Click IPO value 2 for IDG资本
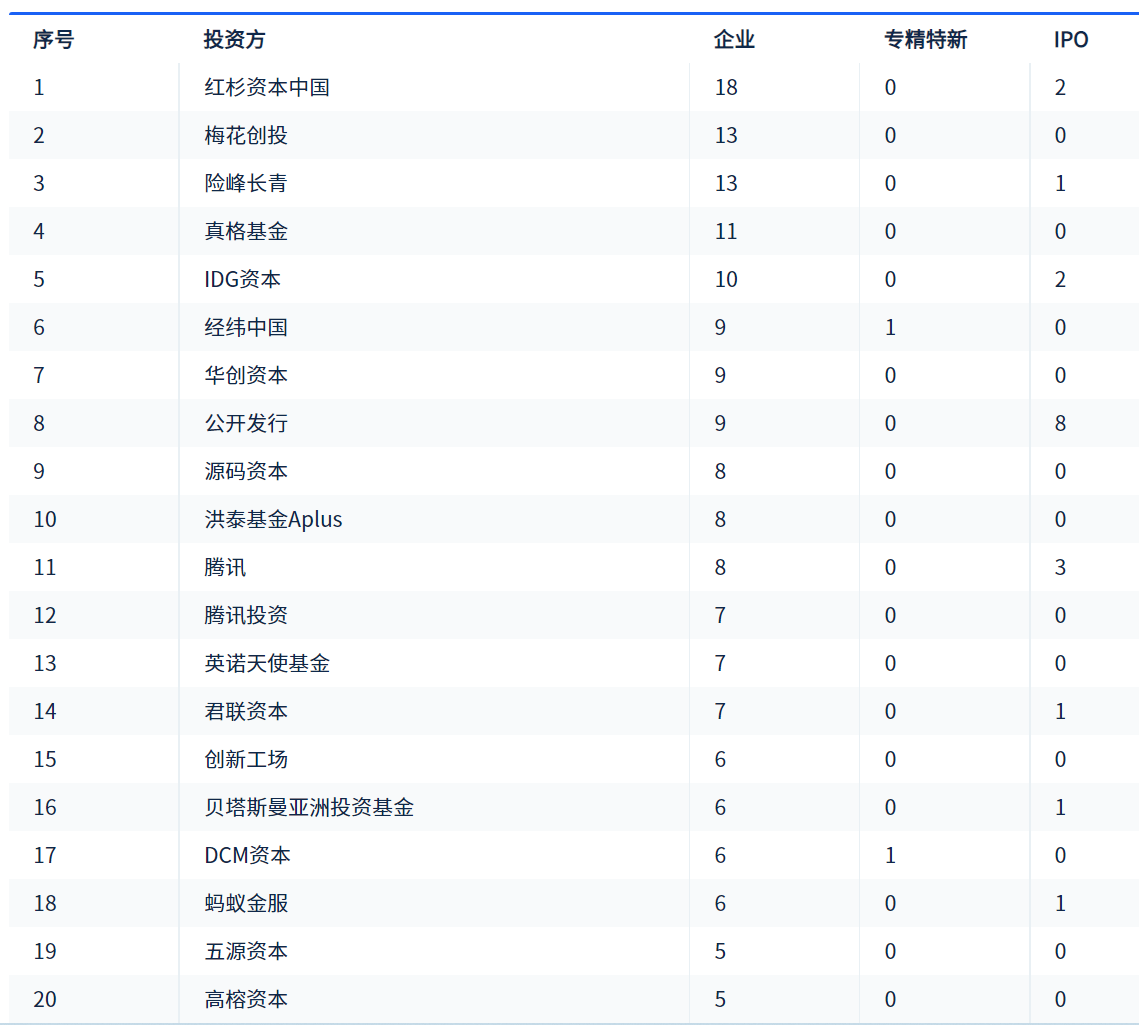This screenshot has width=1139, height=1025. (1061, 279)
